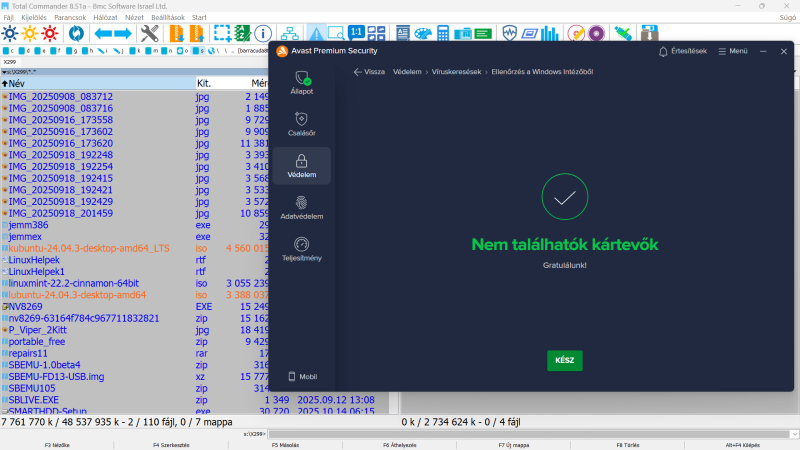This screenshot has width=800, height=450.
Task: Launch the paint palette icon
Action: (422, 34)
